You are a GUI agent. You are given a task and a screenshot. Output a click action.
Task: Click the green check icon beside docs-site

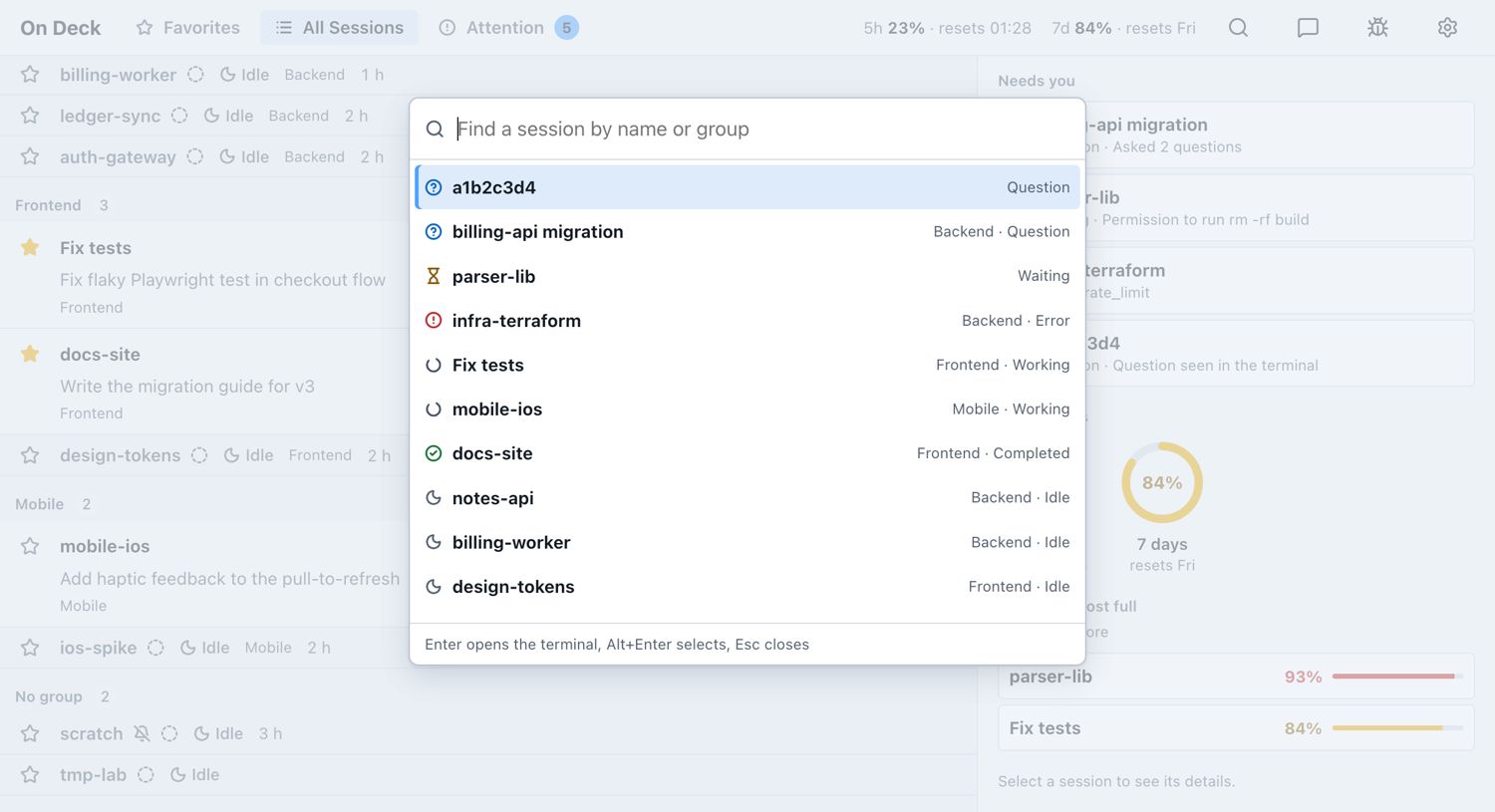434,453
